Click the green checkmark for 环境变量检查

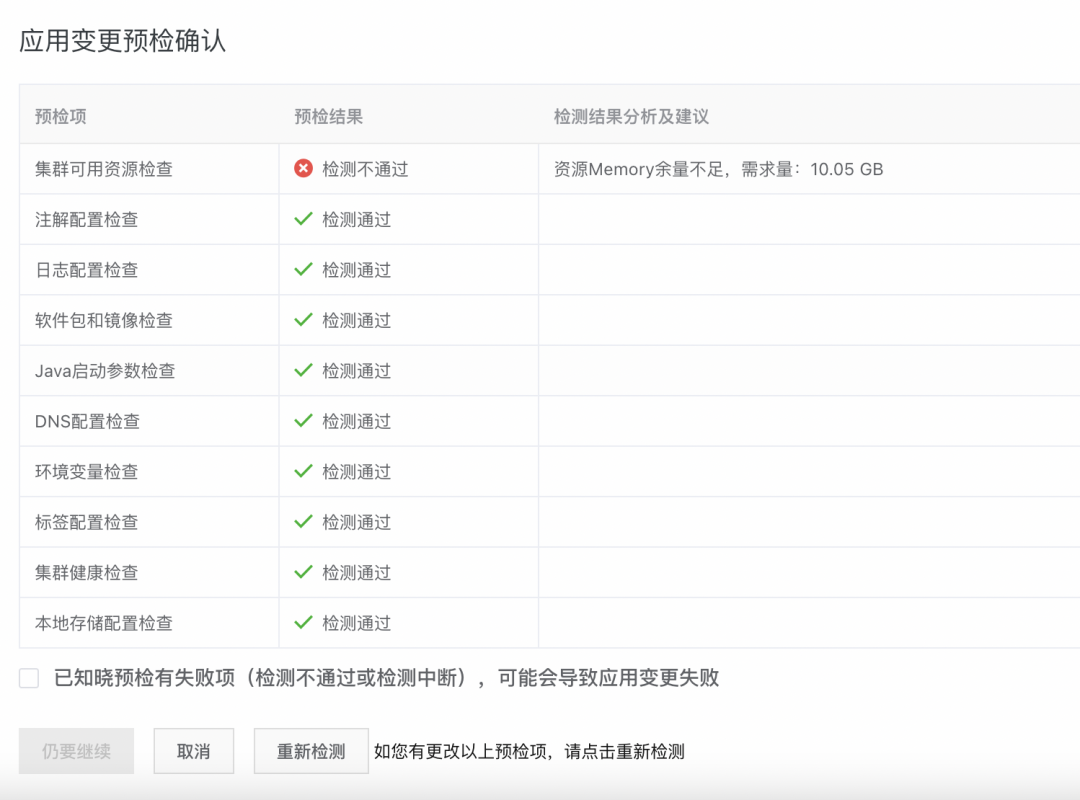point(303,471)
